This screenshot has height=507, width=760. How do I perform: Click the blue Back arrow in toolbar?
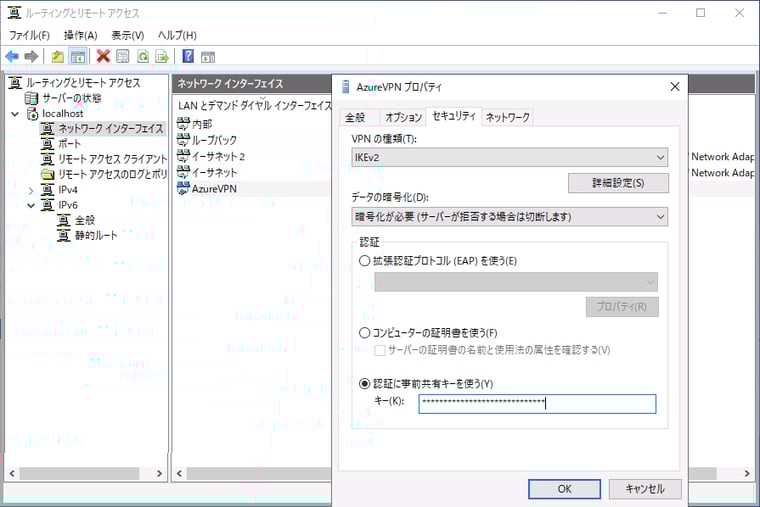click(12, 56)
